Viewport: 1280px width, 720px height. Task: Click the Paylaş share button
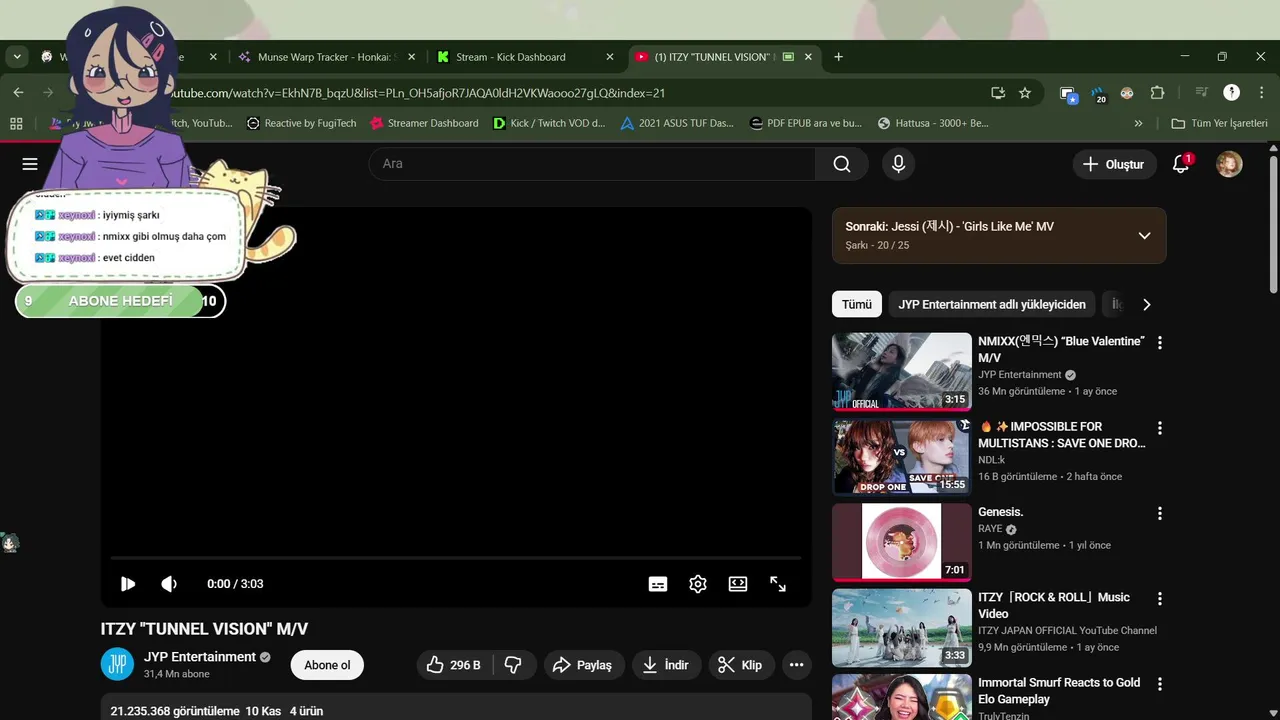point(584,665)
